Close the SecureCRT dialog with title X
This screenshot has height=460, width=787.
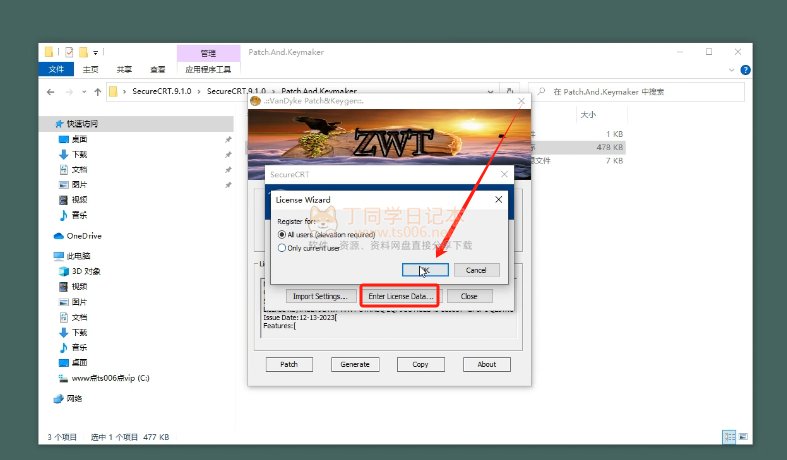tap(504, 174)
